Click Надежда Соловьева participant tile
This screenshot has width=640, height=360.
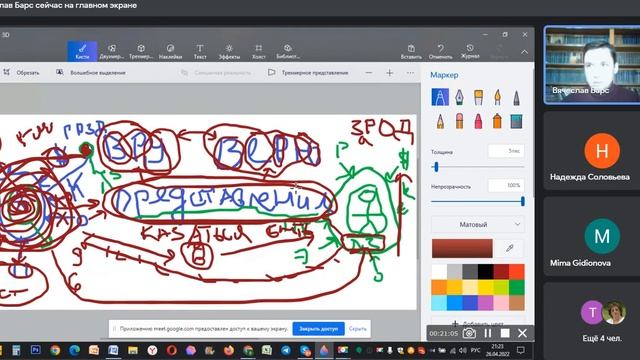pyautogui.click(x=591, y=151)
